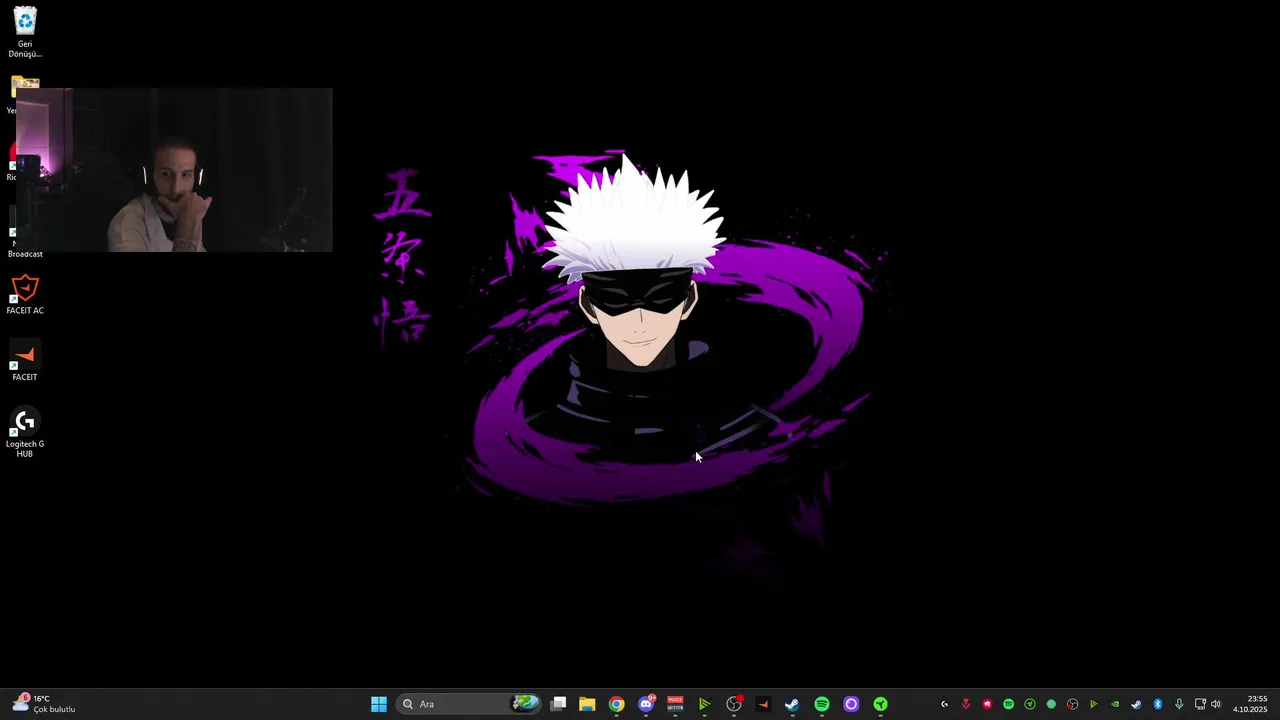
Task: Open the weather widget showing 16°C
Action: (x=43, y=704)
